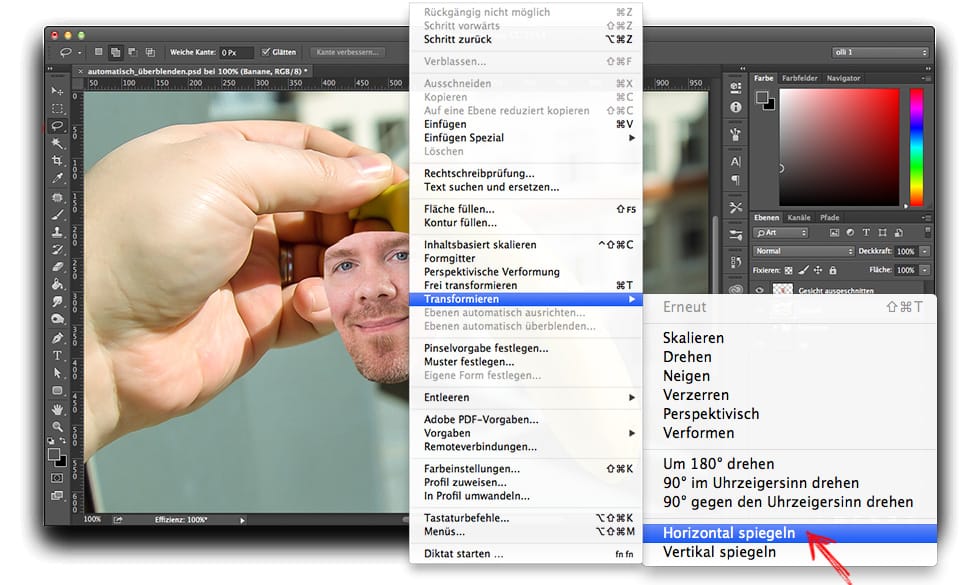Open the Normal blend mode dropdown
Image resolution: width=980 pixels, height=585 pixels.
(804, 251)
